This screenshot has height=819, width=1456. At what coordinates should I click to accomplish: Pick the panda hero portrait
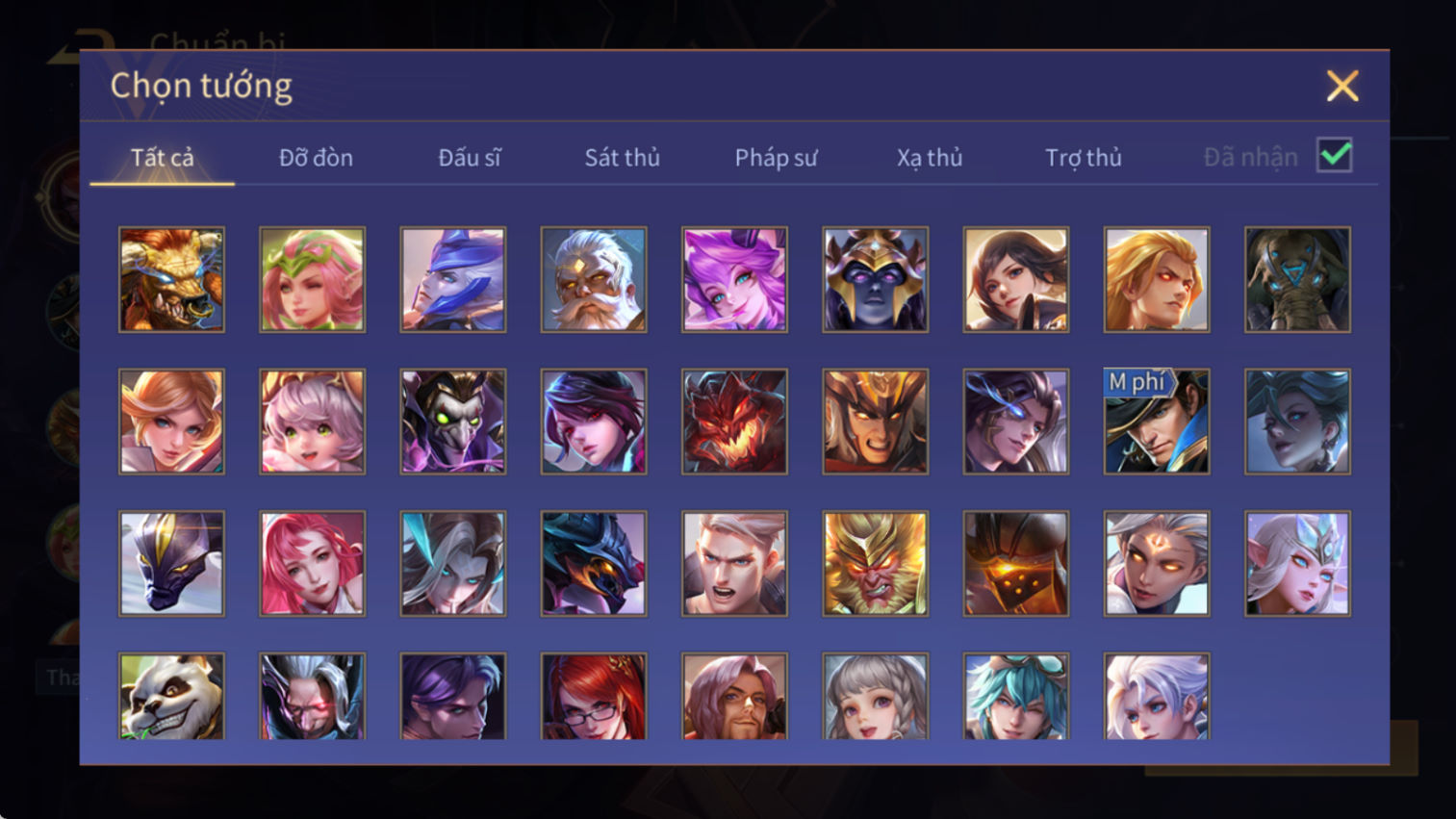[171, 697]
